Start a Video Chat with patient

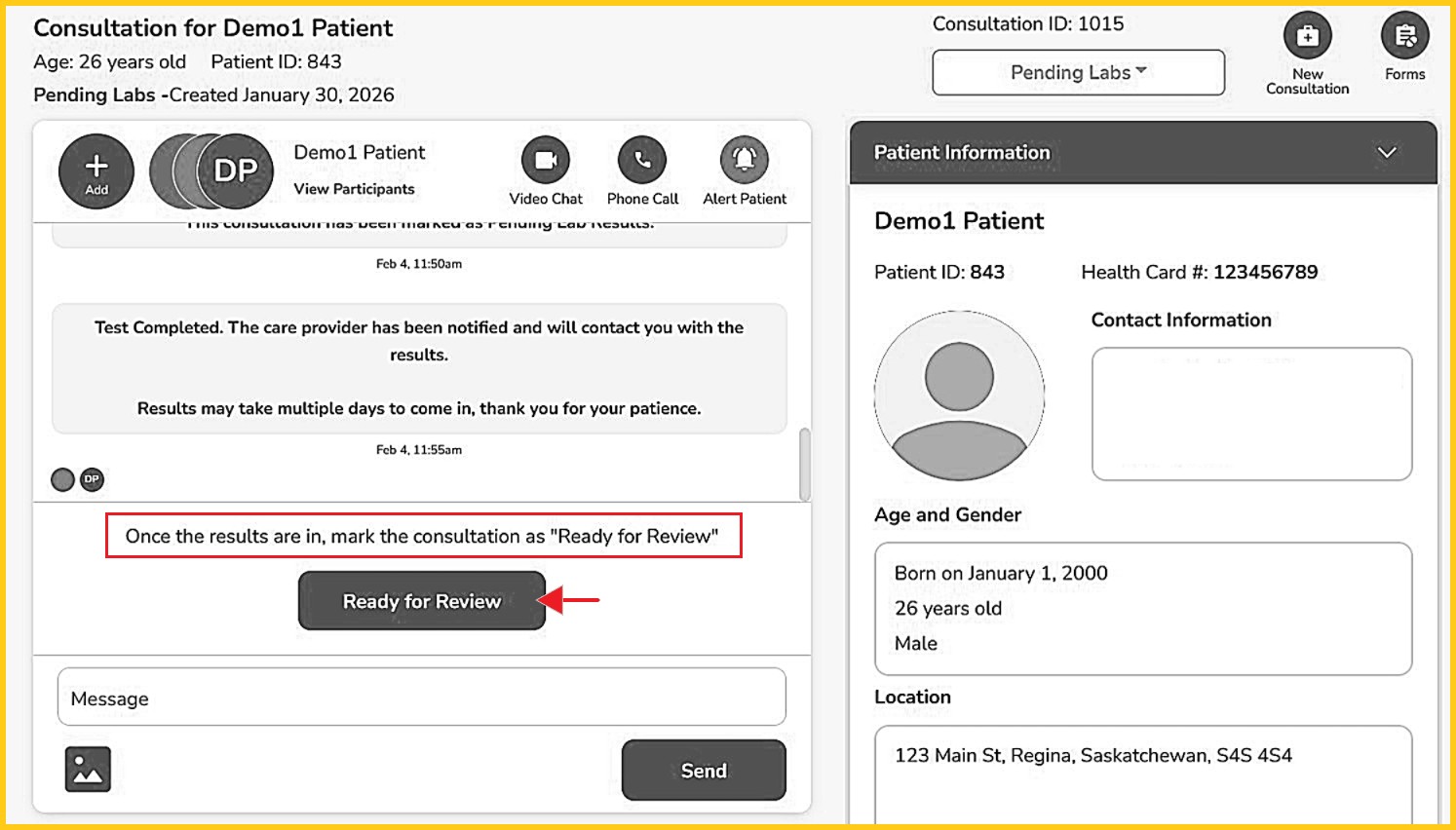546,160
